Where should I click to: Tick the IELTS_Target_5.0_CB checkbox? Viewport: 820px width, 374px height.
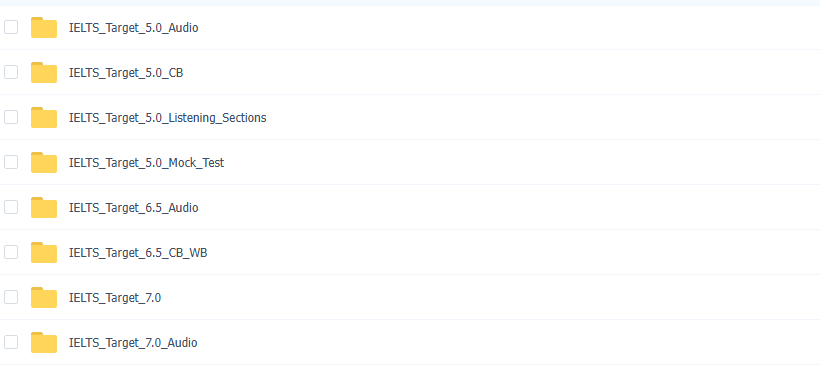point(11,72)
